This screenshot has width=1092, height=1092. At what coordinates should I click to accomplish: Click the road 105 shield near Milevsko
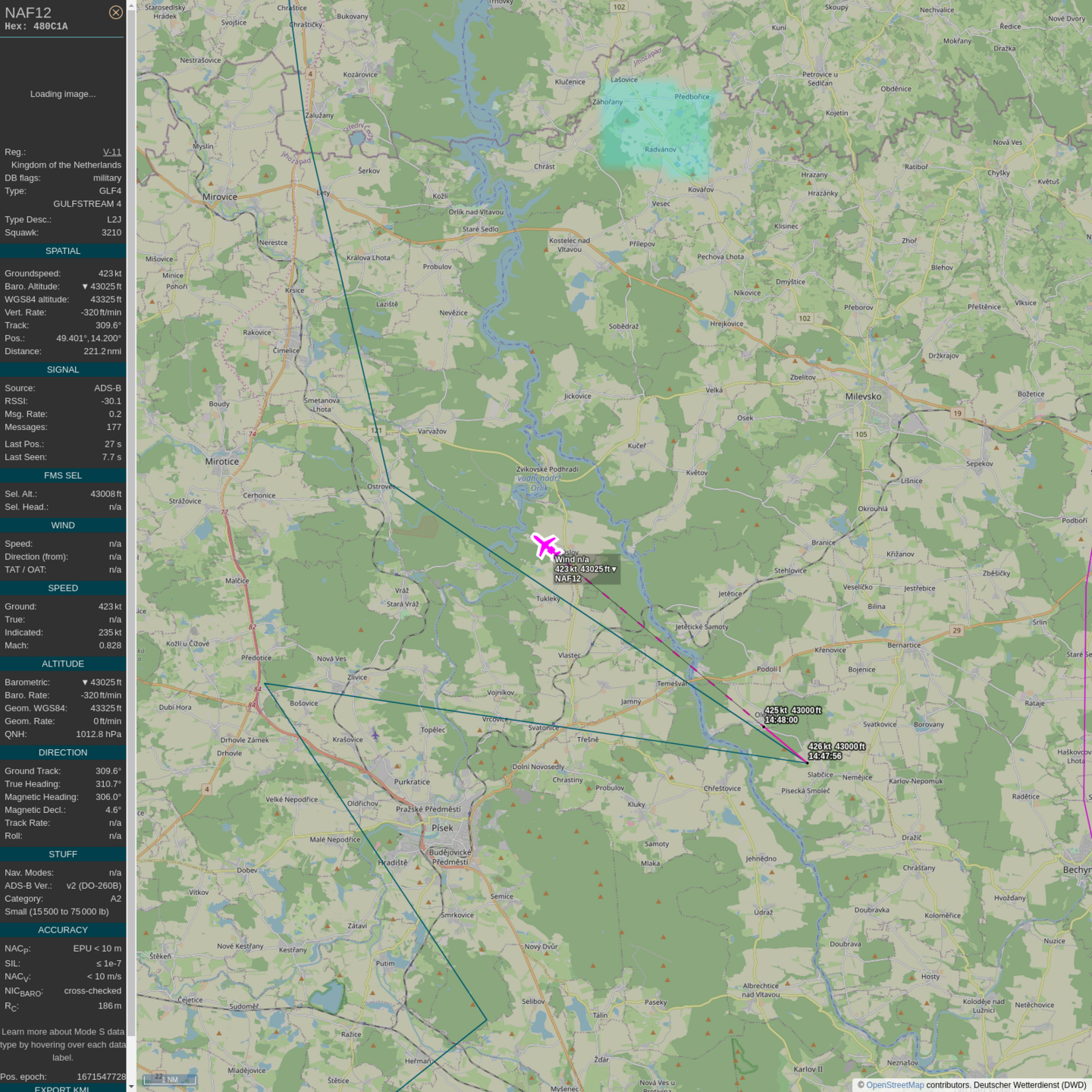point(861,435)
